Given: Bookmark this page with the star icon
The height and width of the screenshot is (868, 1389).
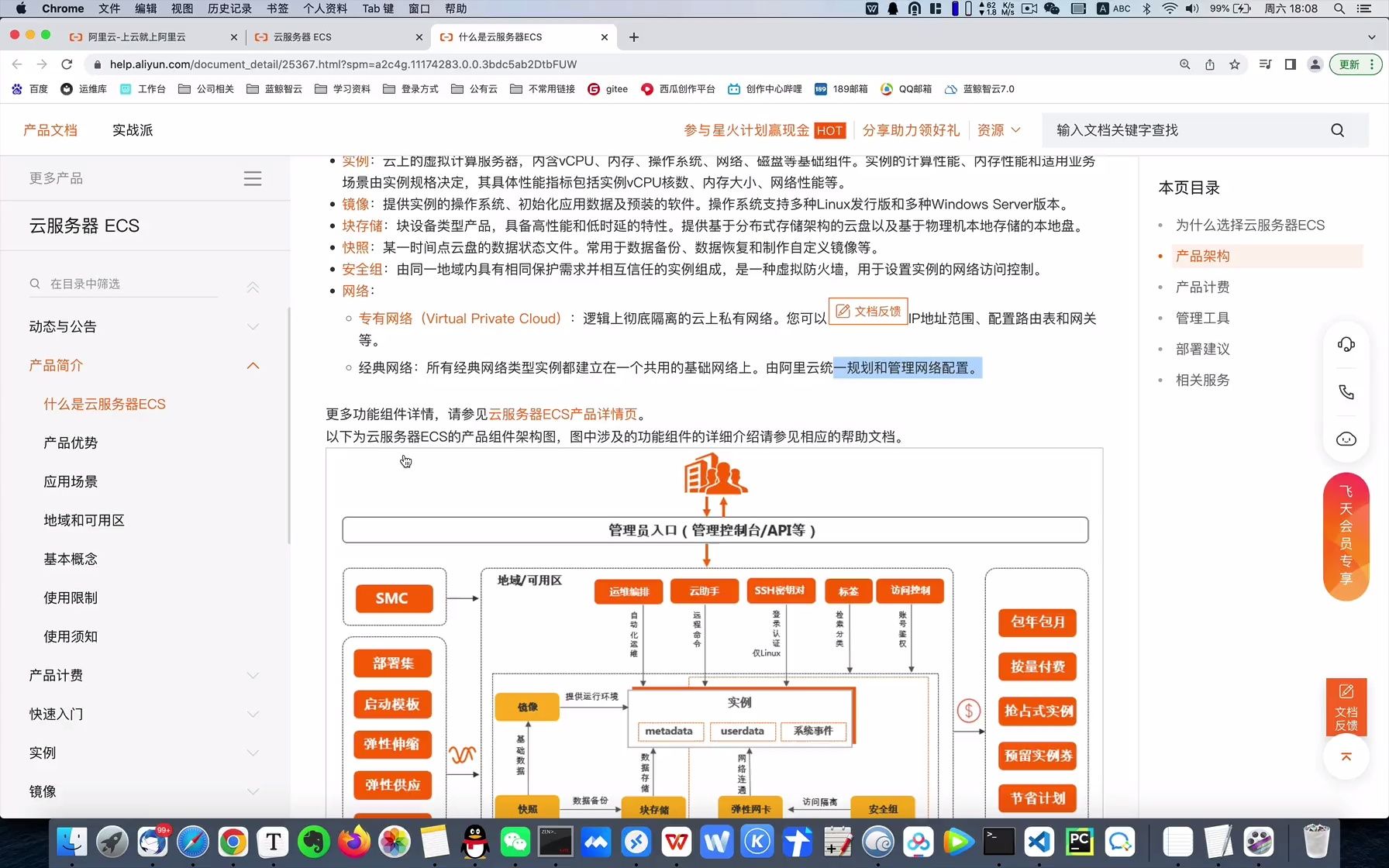Looking at the screenshot, I should click(x=1235, y=64).
